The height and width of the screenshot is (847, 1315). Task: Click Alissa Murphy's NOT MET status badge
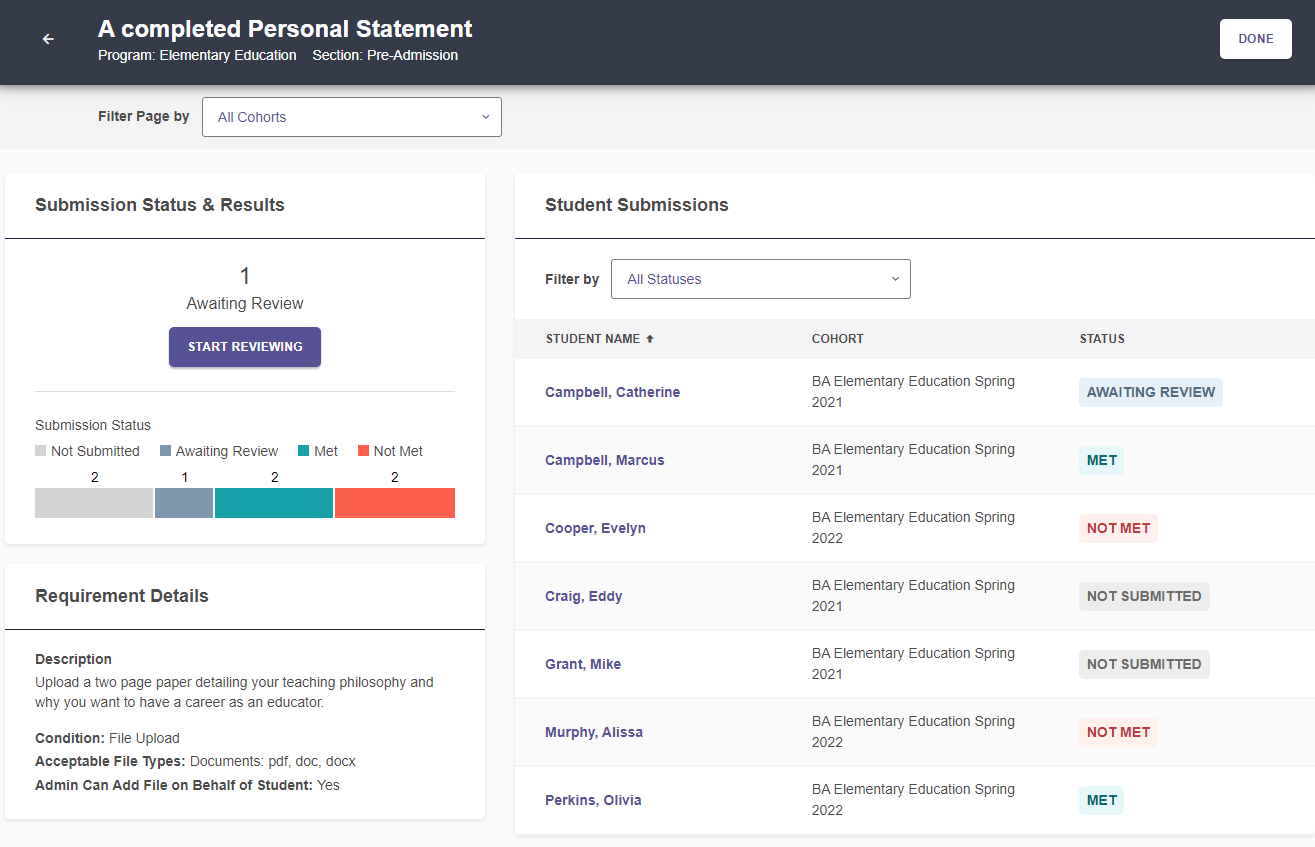(x=1118, y=732)
